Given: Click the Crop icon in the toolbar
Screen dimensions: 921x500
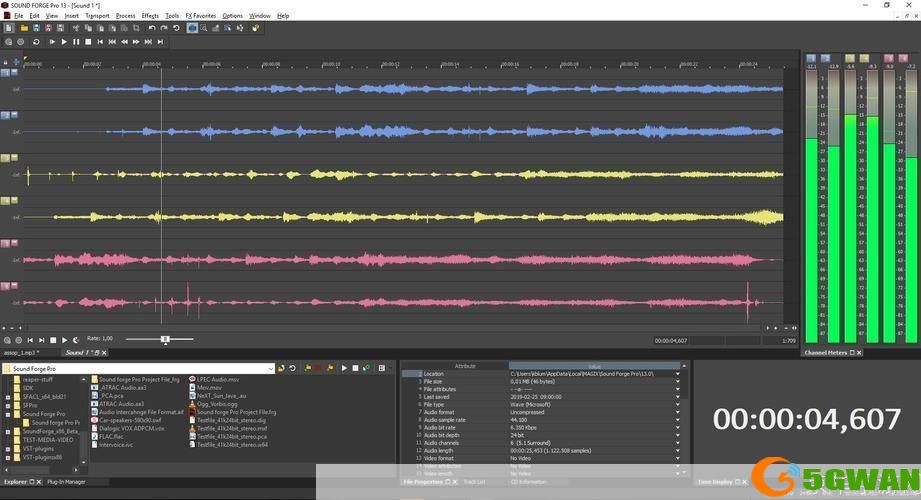Looking at the screenshot, I should [x=136, y=28].
